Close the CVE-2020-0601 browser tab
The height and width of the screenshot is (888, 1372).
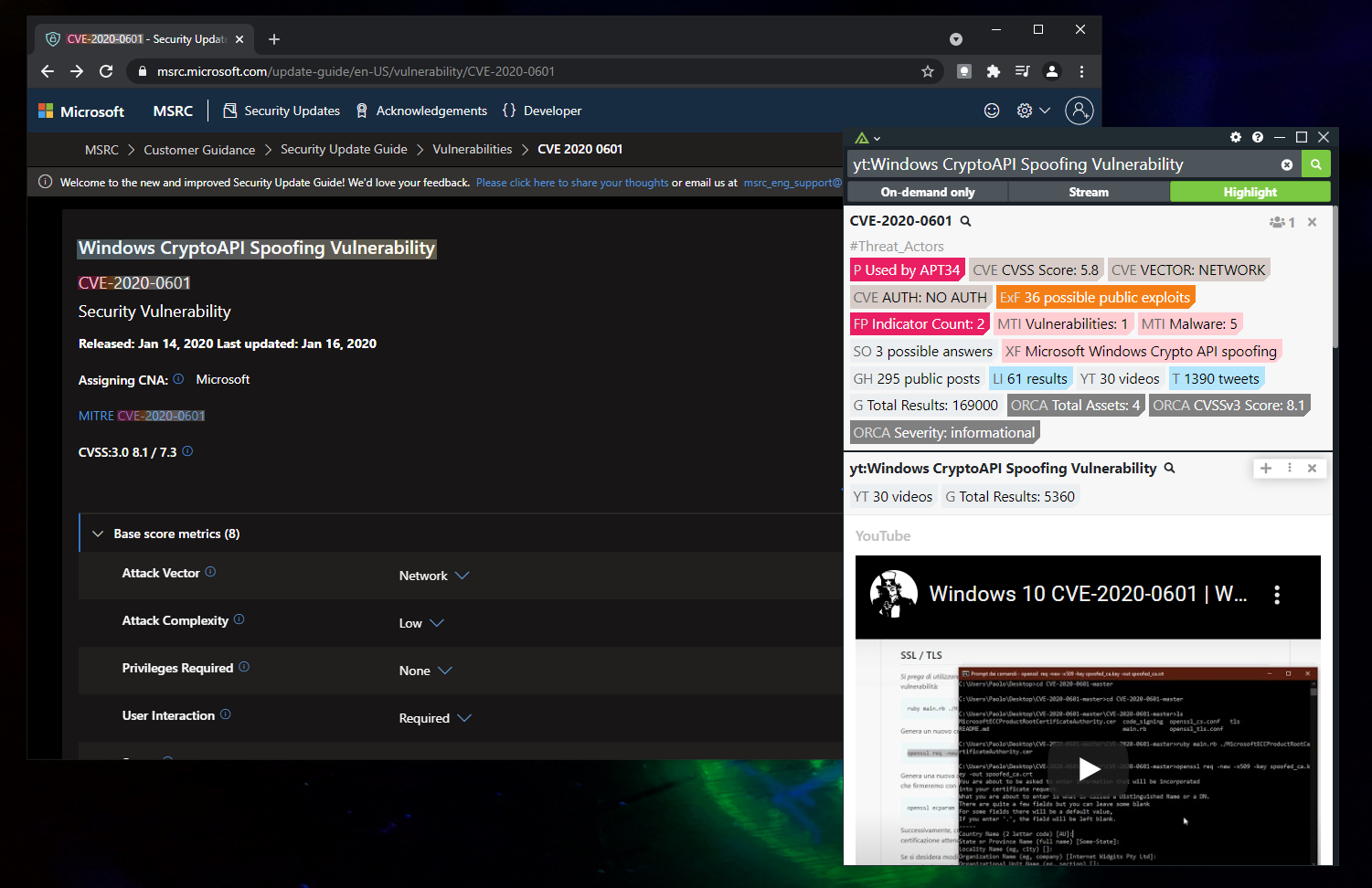coord(239,39)
